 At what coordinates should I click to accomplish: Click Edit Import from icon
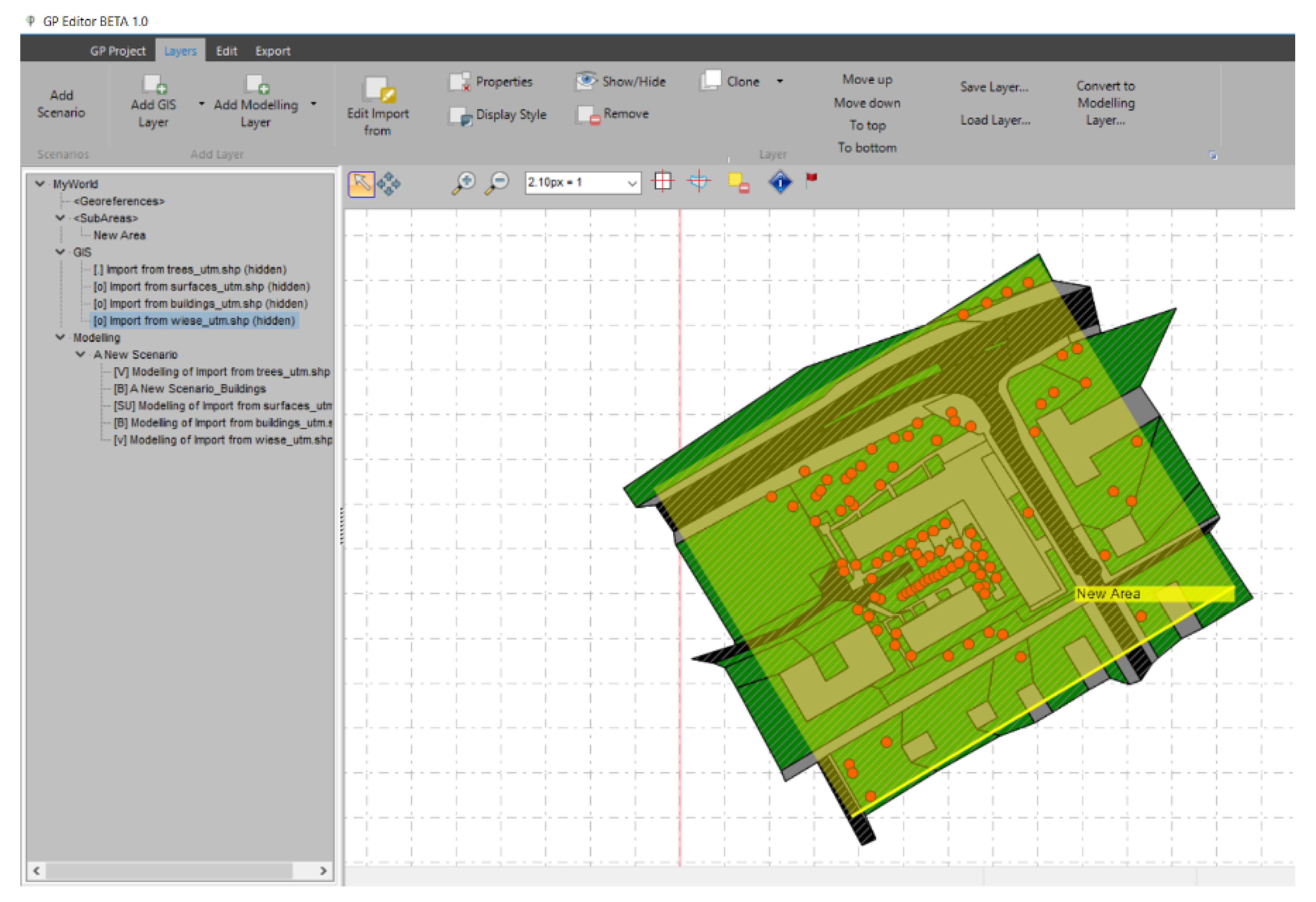pos(378,90)
